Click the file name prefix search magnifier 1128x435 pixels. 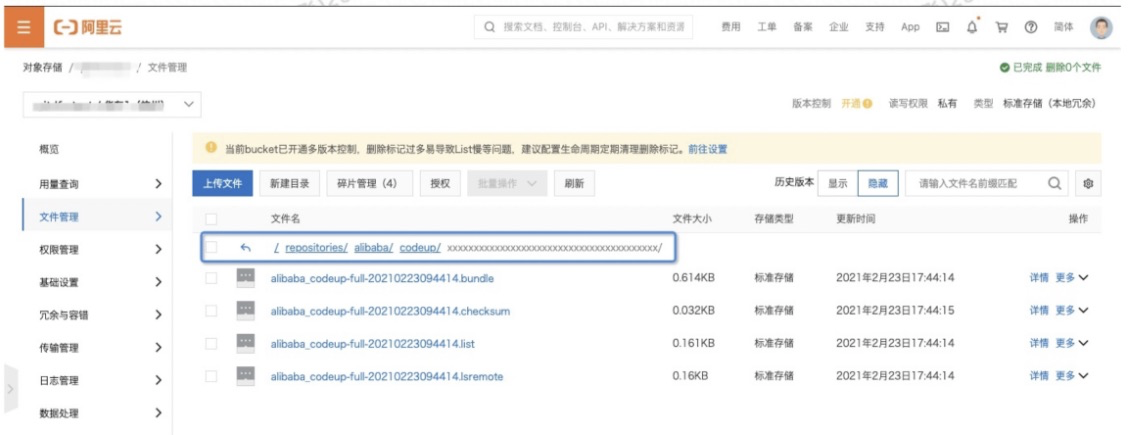(1055, 183)
